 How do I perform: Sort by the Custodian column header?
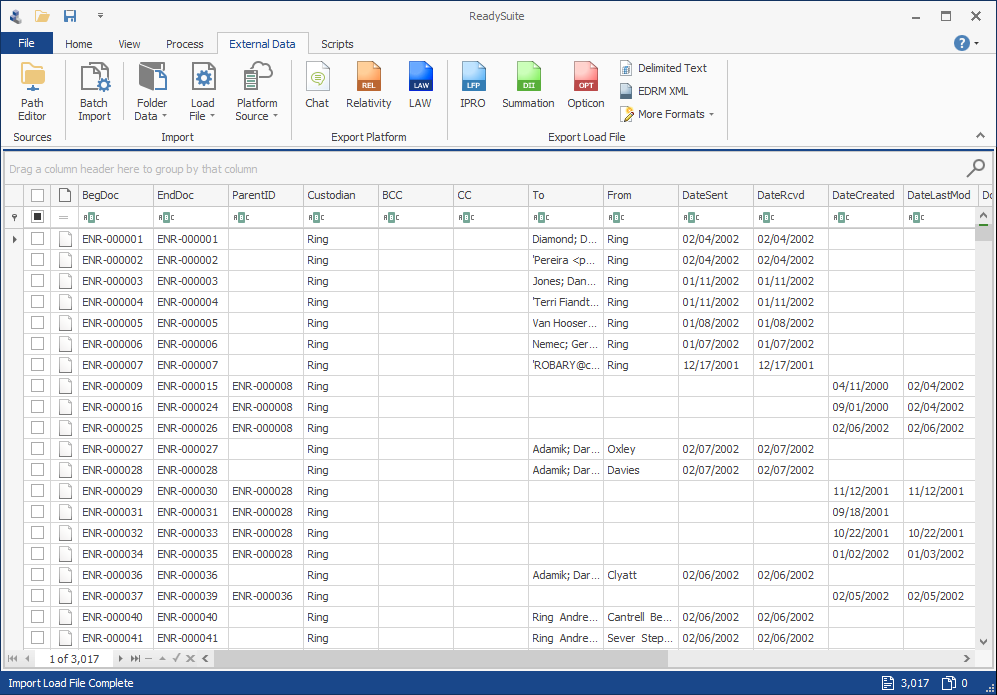(341, 195)
